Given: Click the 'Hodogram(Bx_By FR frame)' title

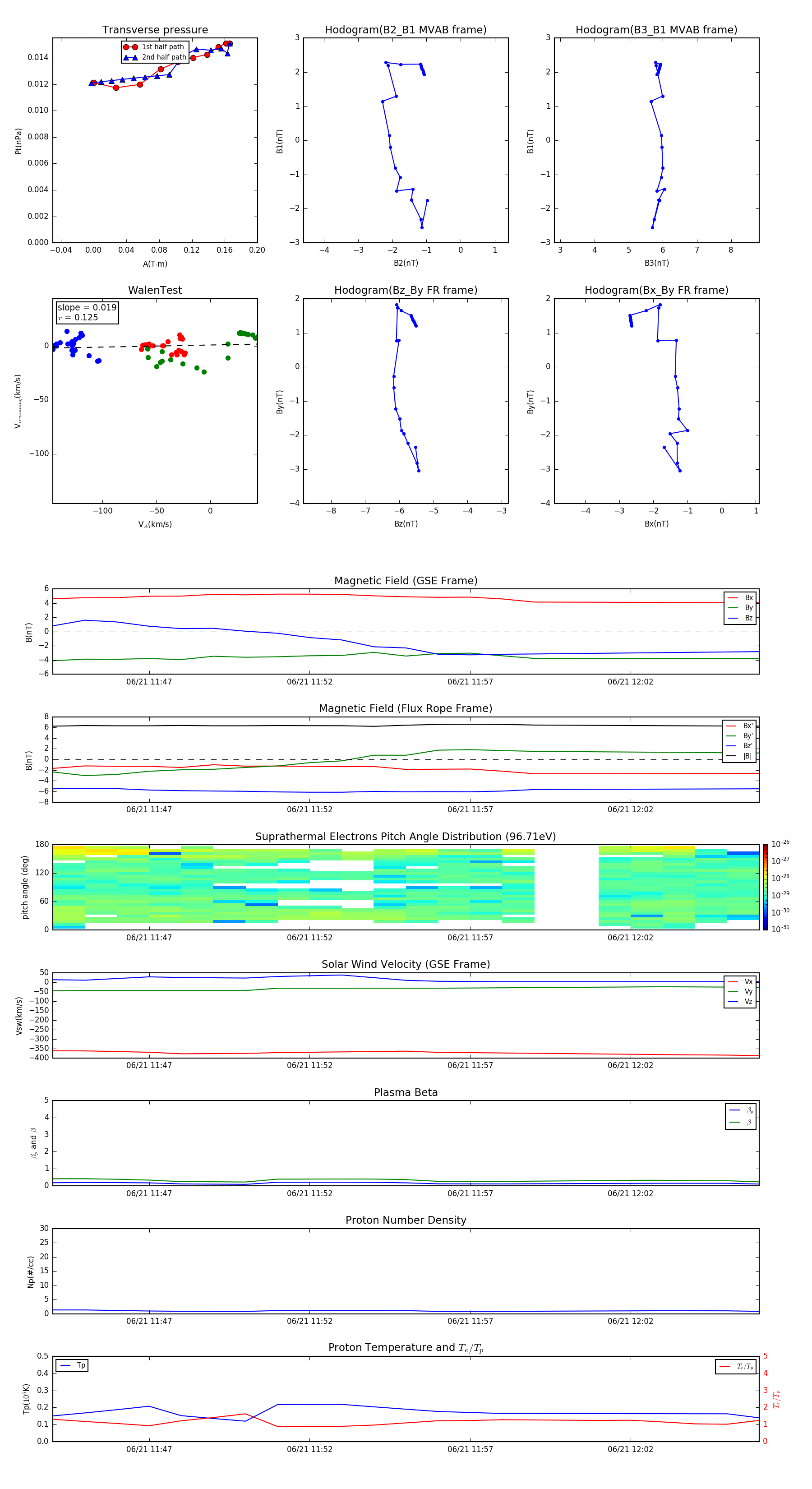Looking at the screenshot, I should (x=656, y=290).
